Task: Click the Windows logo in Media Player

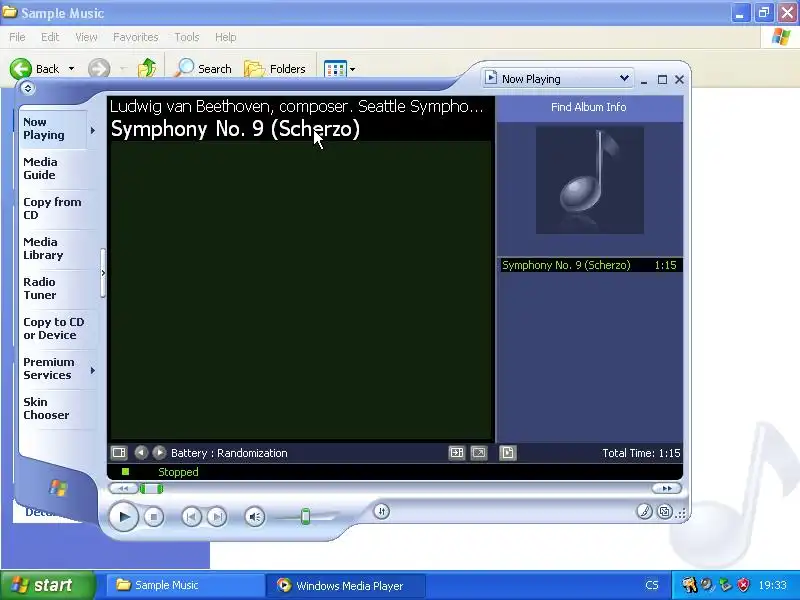Action: [58, 488]
